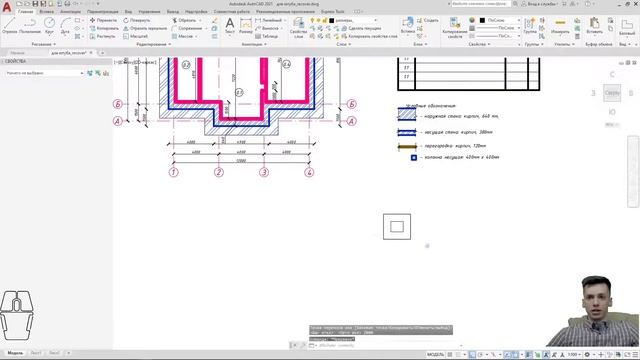Click the Вставка block insert icon
640x360 pixels.
pos(408,25)
